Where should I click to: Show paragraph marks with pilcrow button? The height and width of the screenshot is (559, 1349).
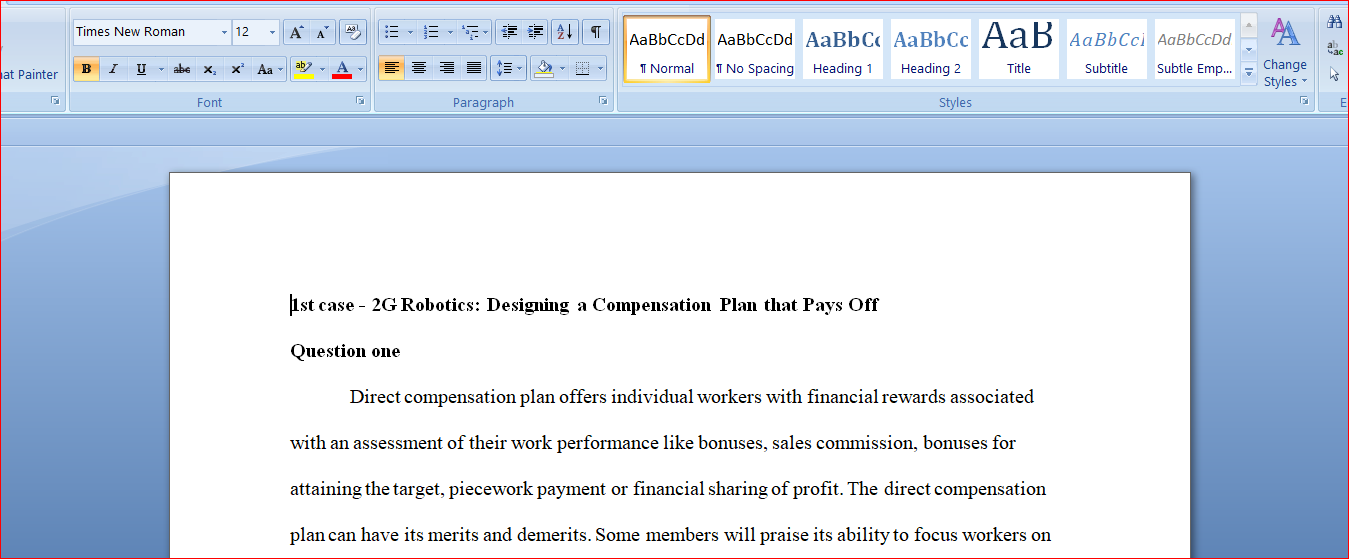(595, 32)
